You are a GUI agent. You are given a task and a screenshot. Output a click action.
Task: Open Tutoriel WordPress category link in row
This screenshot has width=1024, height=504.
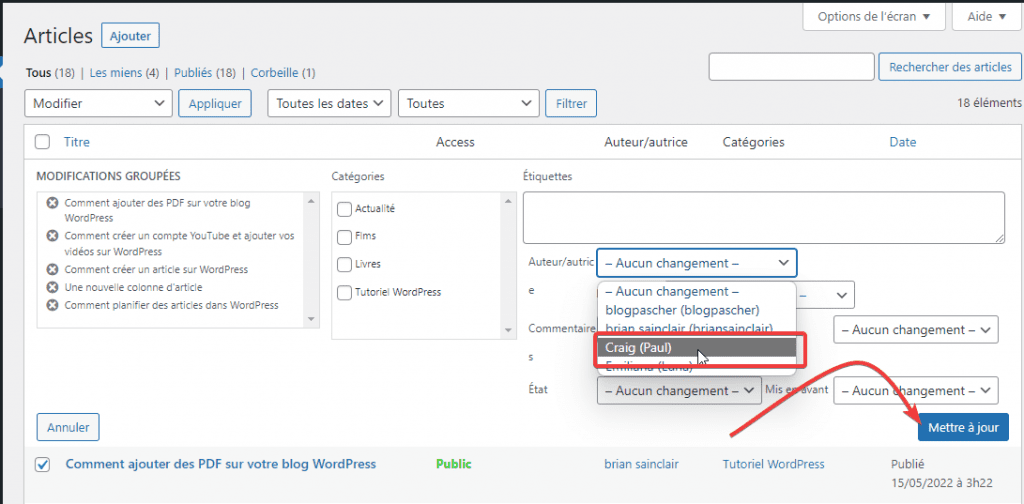(773, 464)
